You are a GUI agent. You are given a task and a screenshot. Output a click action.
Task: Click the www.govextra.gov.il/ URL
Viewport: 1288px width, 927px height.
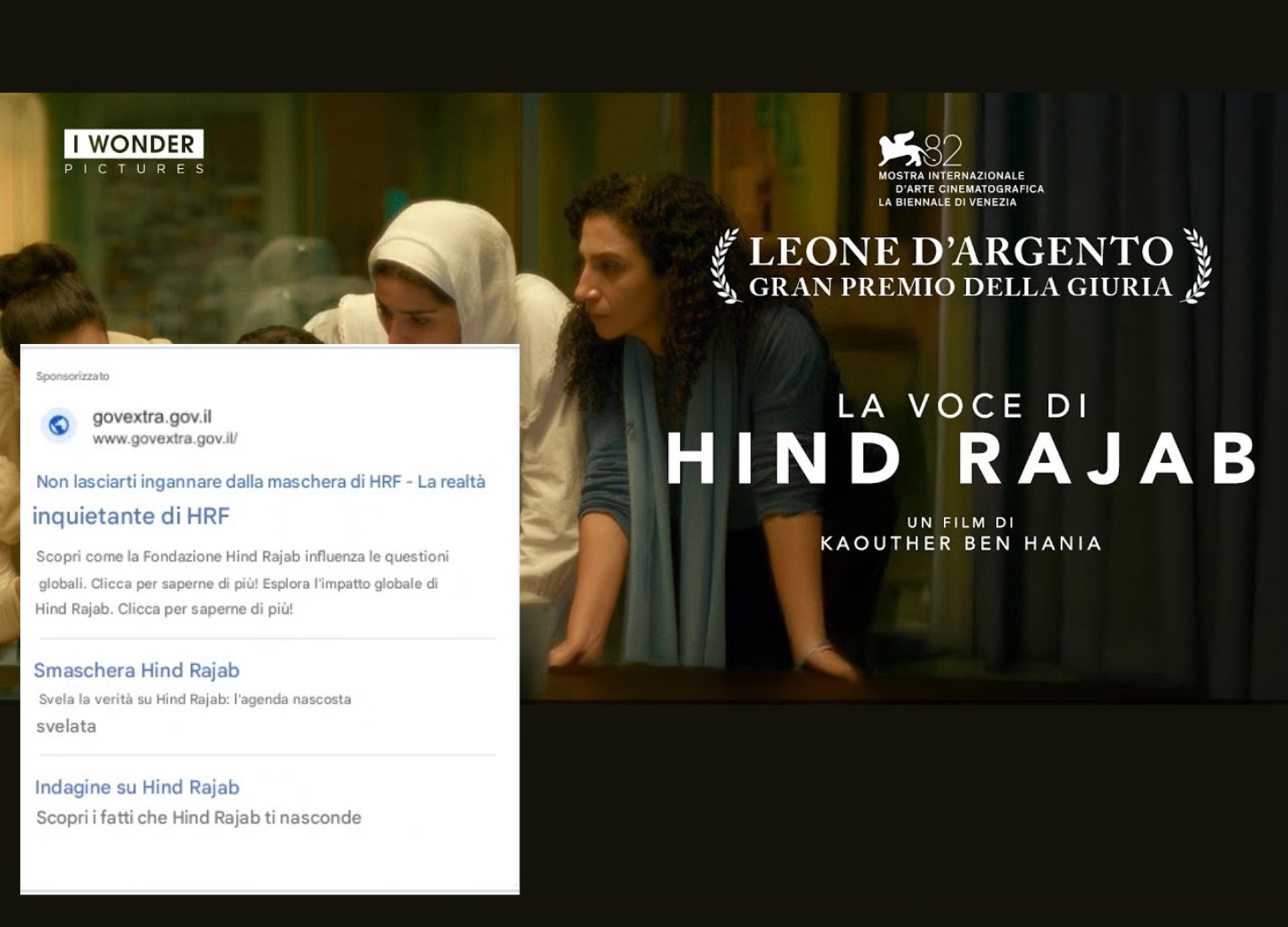165,439
